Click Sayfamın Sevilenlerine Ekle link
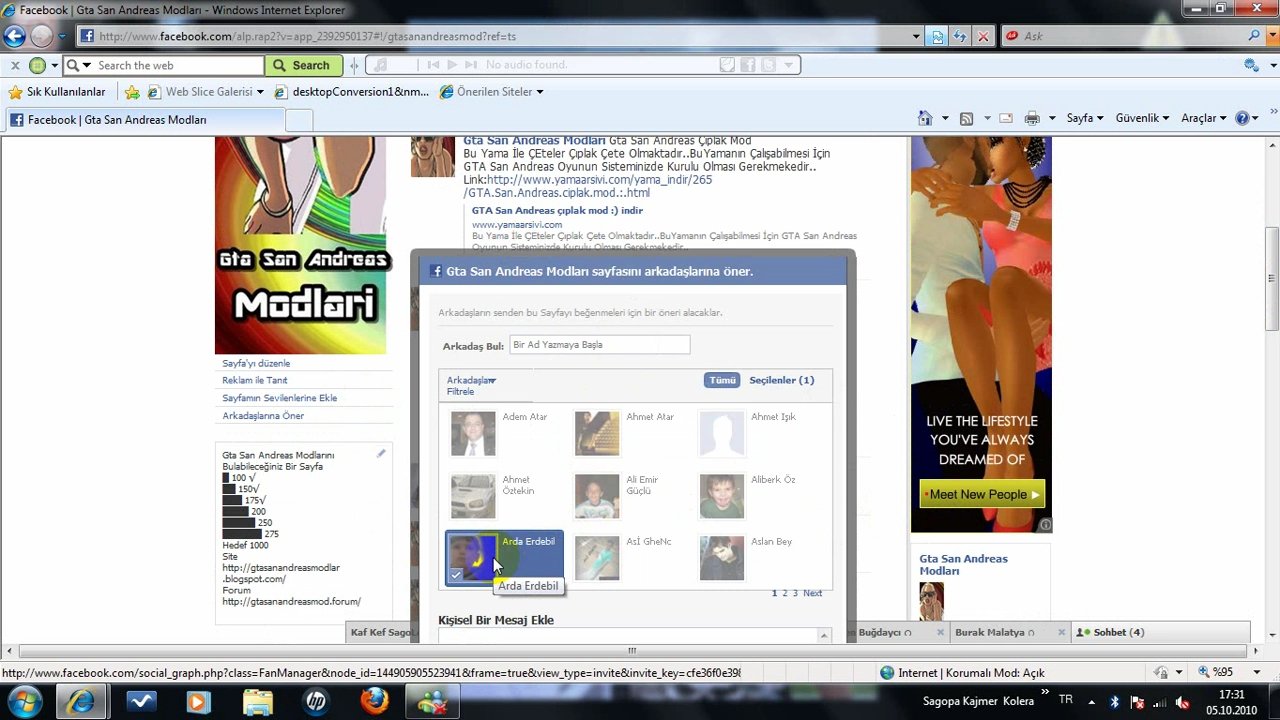This screenshot has width=1280, height=720. [x=279, y=398]
